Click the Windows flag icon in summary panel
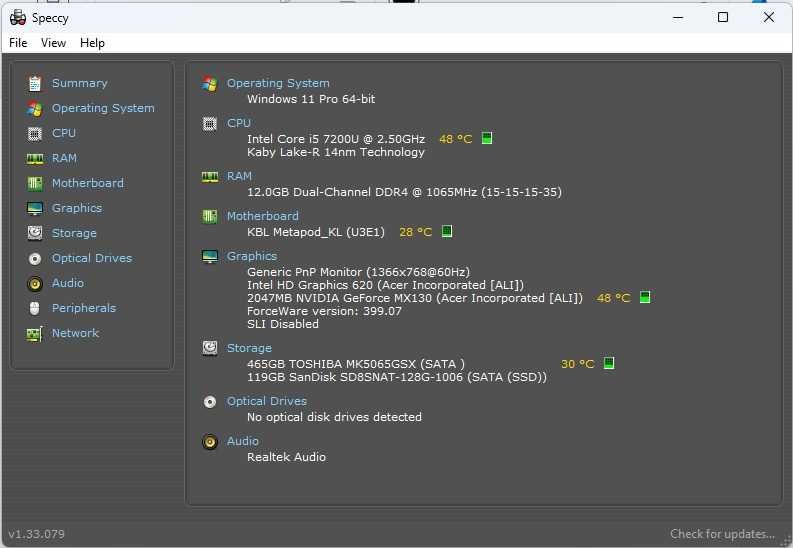The width and height of the screenshot is (793, 548). pyautogui.click(x=209, y=83)
